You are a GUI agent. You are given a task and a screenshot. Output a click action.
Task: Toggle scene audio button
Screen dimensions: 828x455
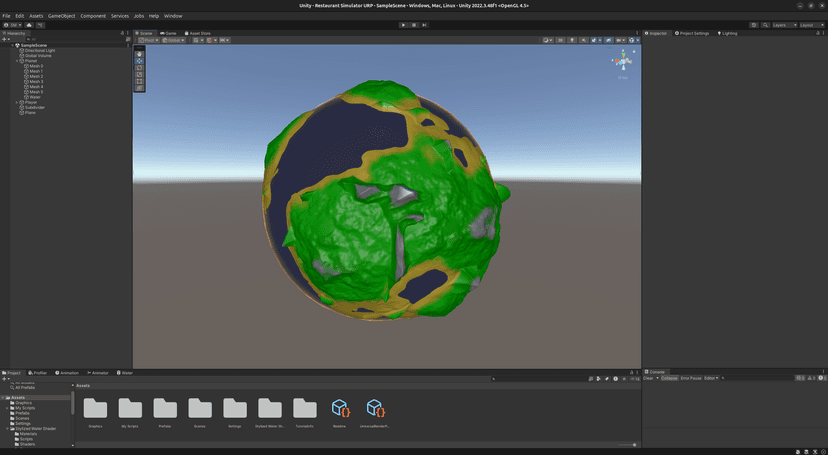coord(584,40)
